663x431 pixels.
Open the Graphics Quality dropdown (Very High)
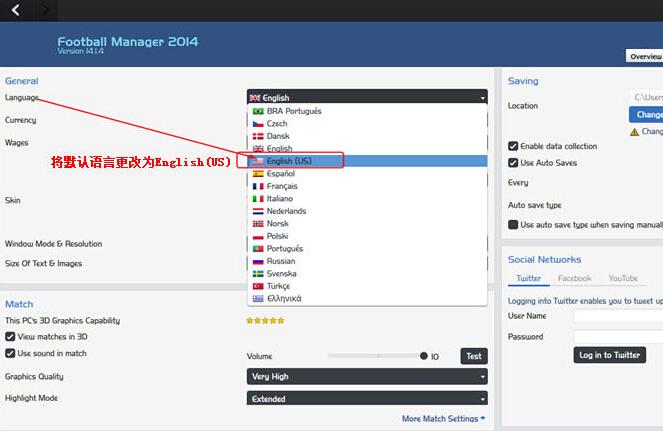click(x=367, y=376)
